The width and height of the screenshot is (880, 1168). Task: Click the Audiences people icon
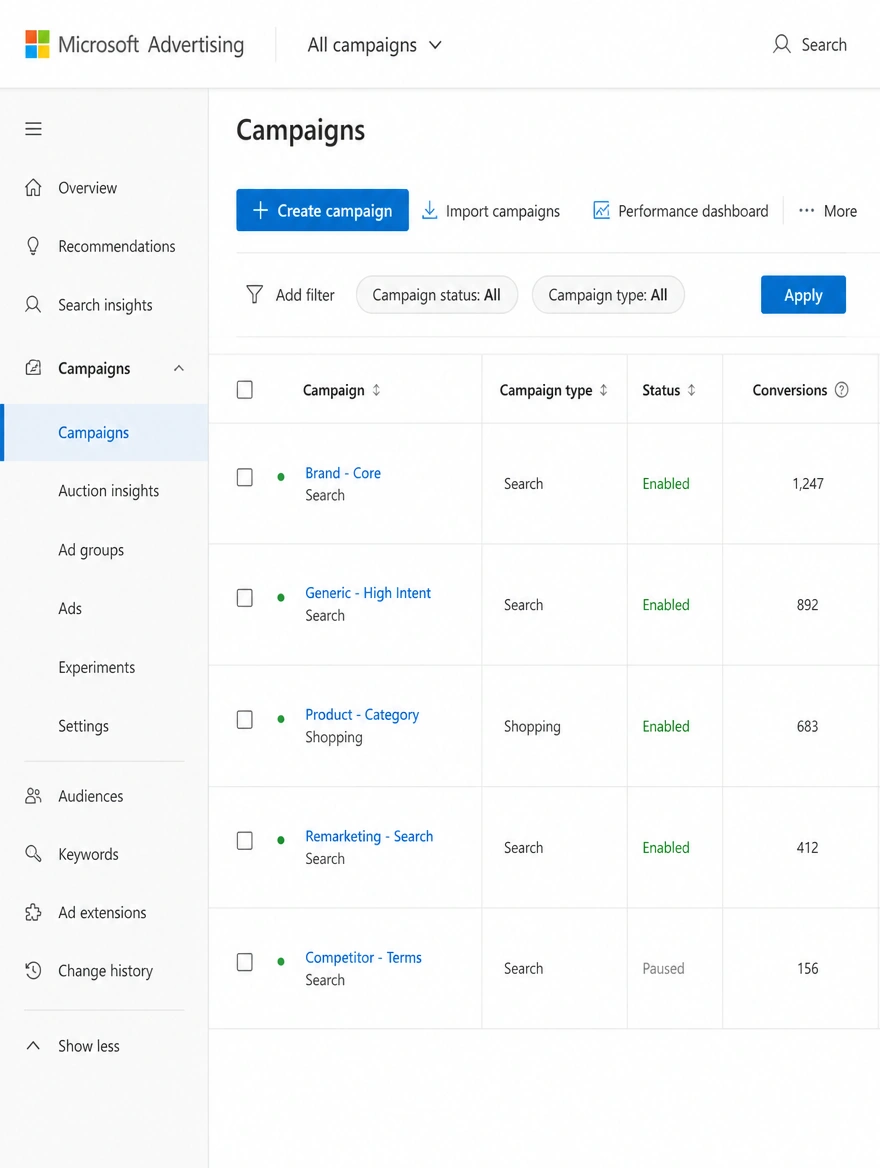tap(34, 796)
